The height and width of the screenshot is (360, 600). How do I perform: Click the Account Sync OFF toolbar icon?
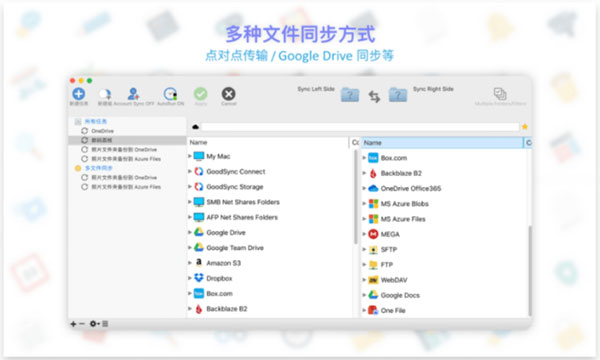pyautogui.click(x=133, y=94)
